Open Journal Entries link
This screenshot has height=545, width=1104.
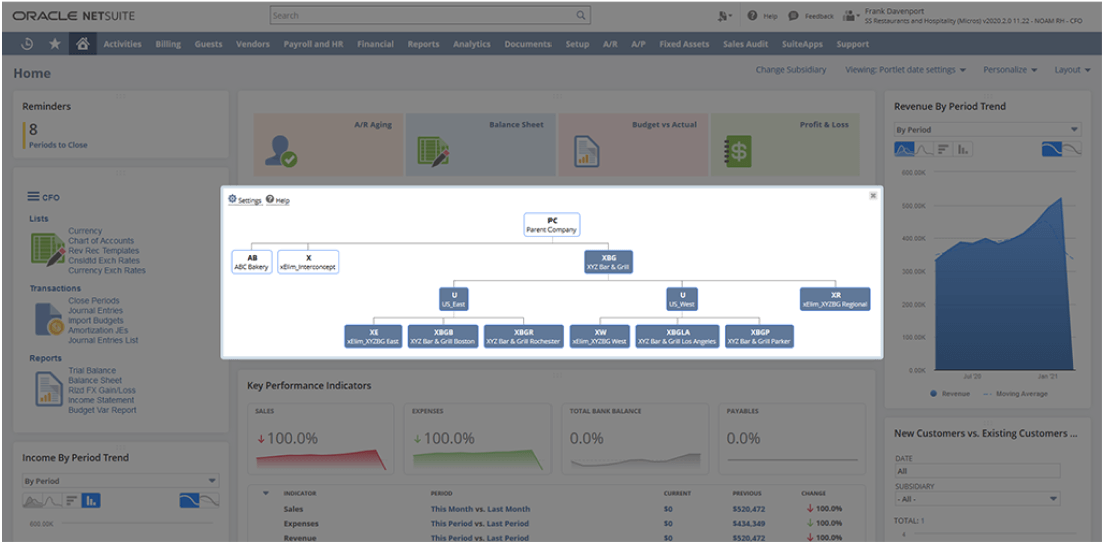(96, 311)
